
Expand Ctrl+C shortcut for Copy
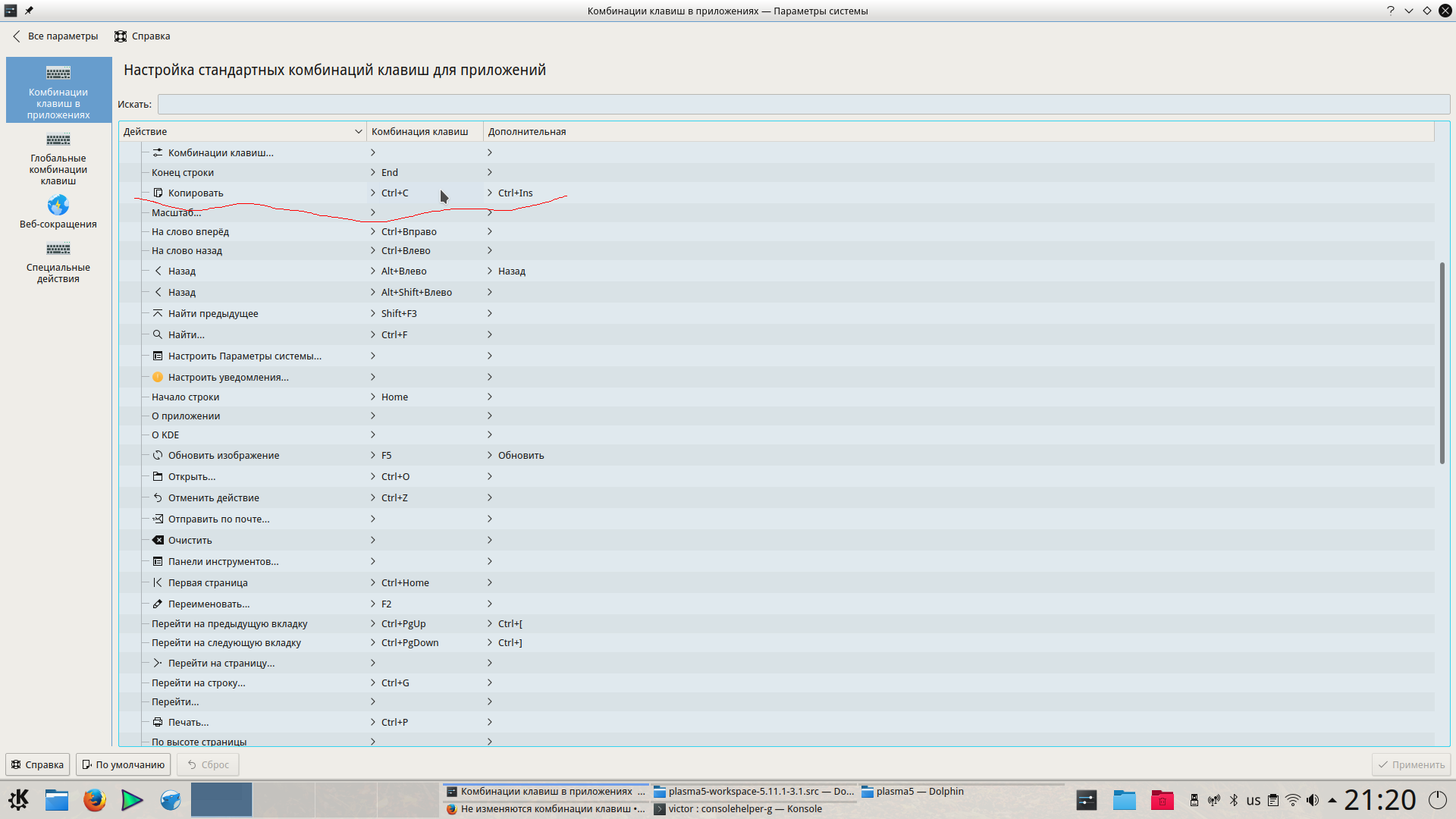click(373, 193)
